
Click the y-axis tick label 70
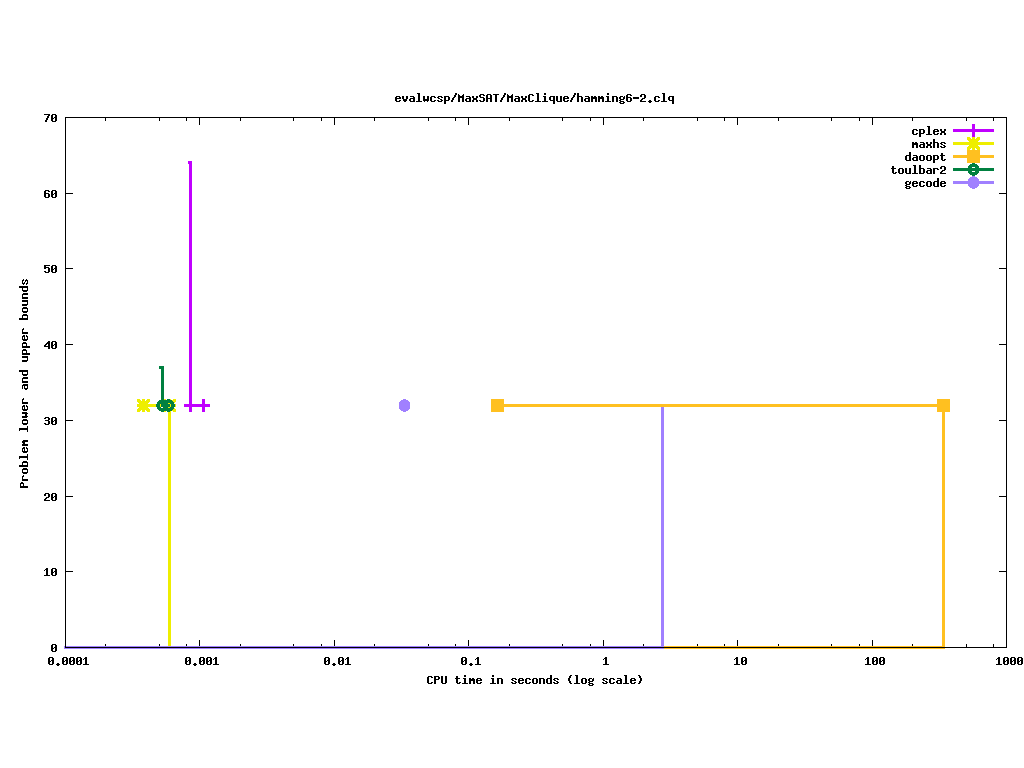point(50,118)
